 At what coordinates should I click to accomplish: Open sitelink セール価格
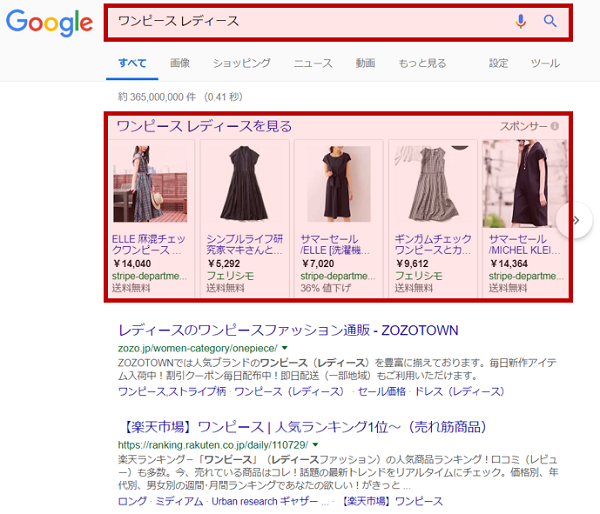point(382,392)
